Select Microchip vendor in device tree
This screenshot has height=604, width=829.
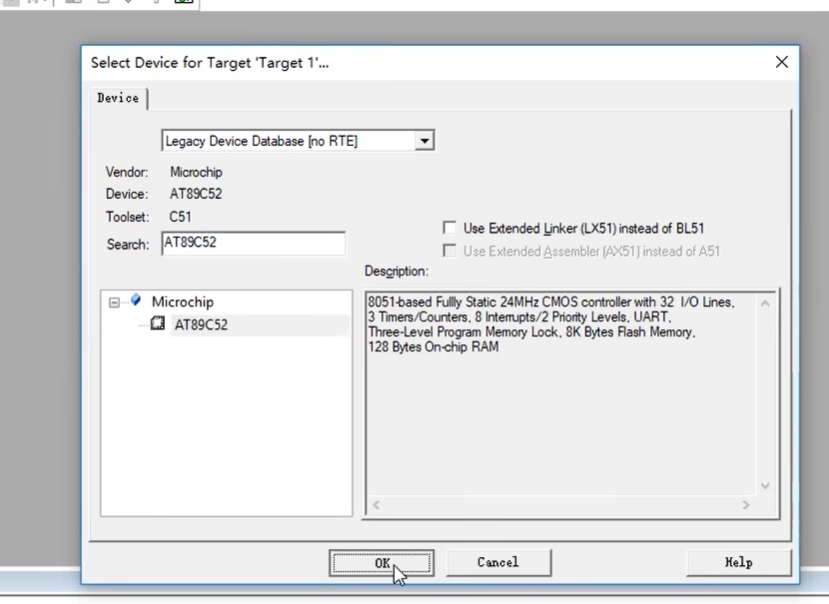[183, 302]
